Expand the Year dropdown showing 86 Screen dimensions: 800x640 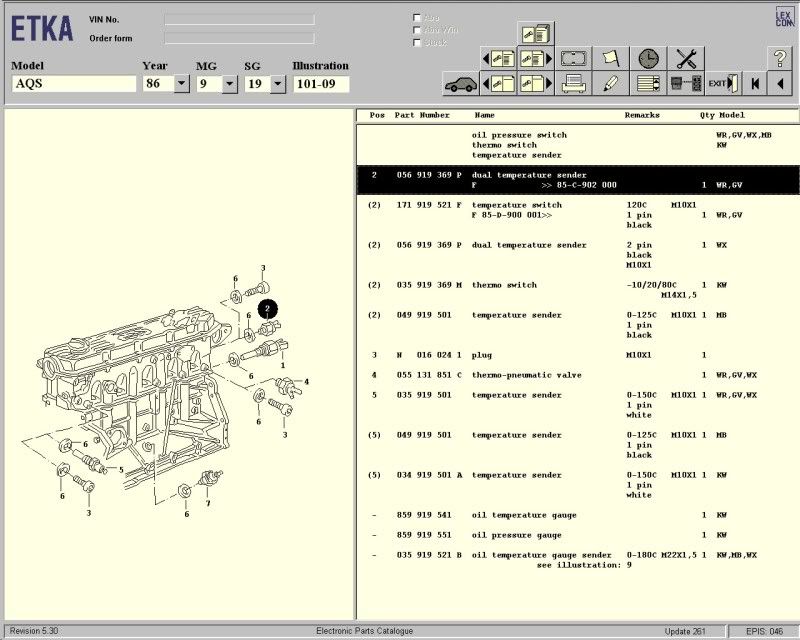[x=182, y=84]
